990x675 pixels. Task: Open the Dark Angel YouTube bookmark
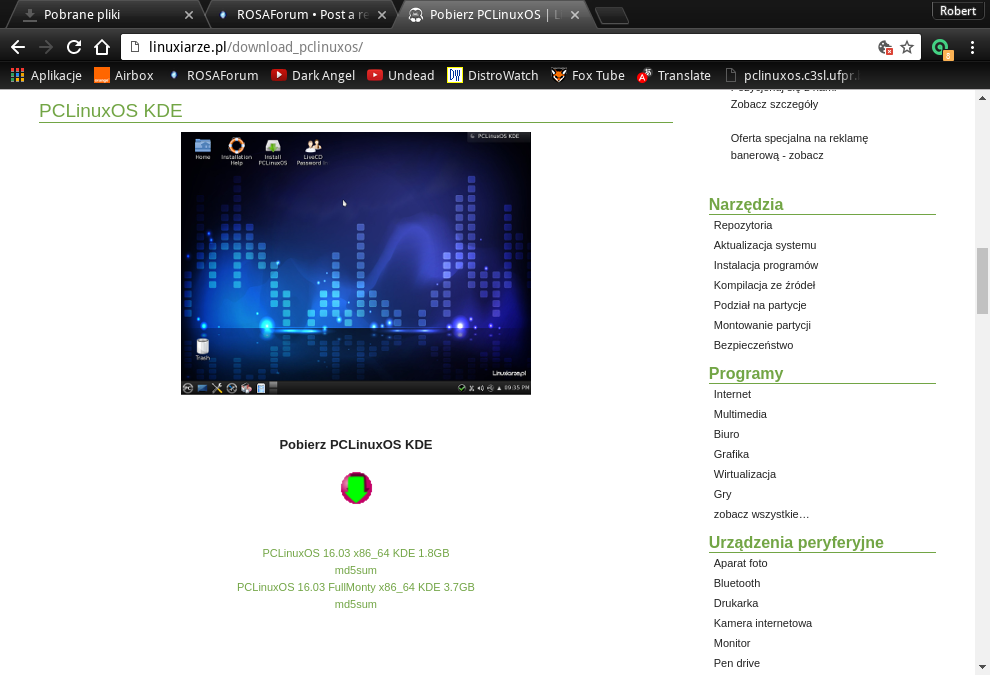(x=313, y=76)
